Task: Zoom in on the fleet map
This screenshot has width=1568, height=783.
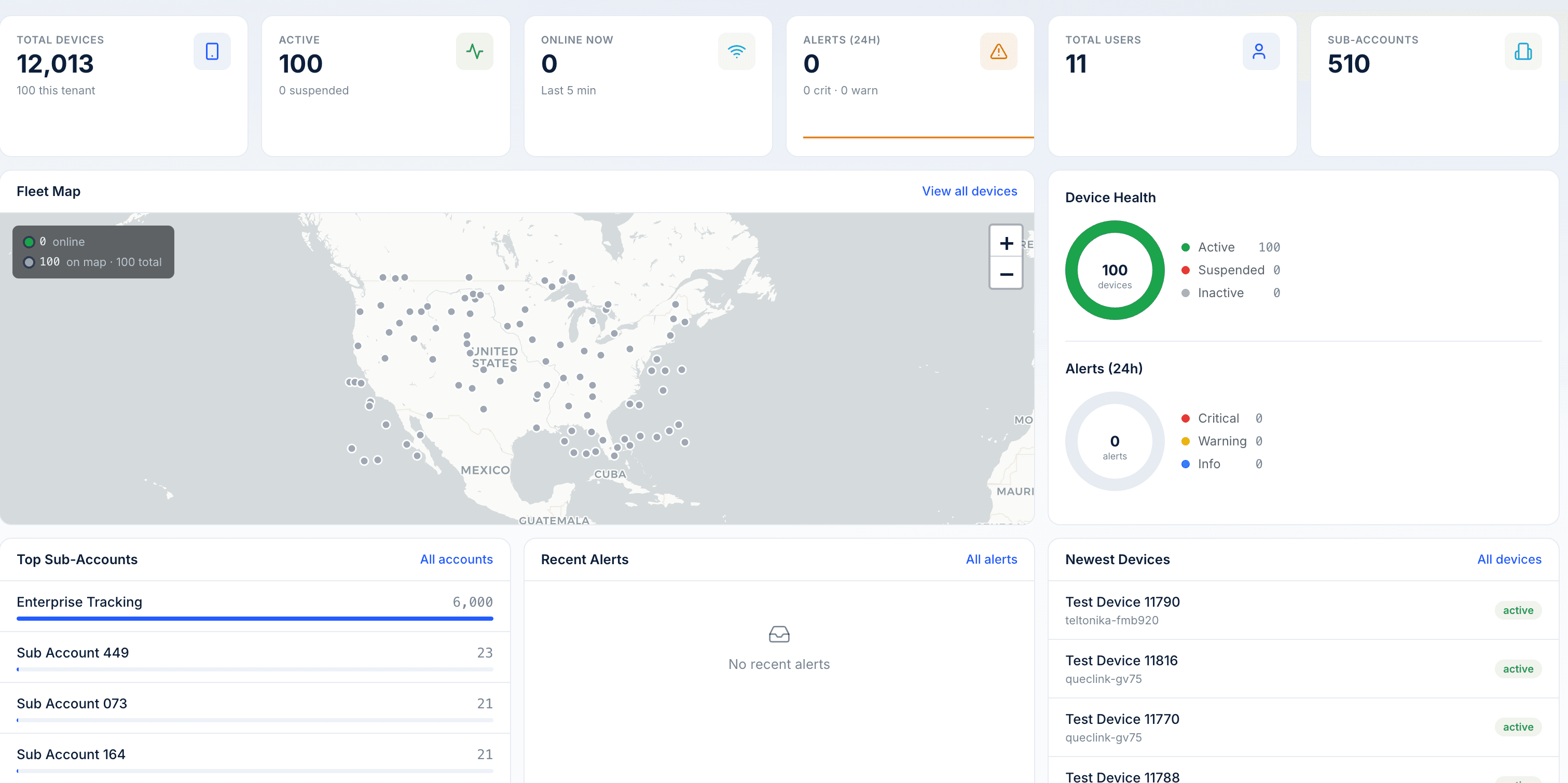Action: tap(1006, 243)
